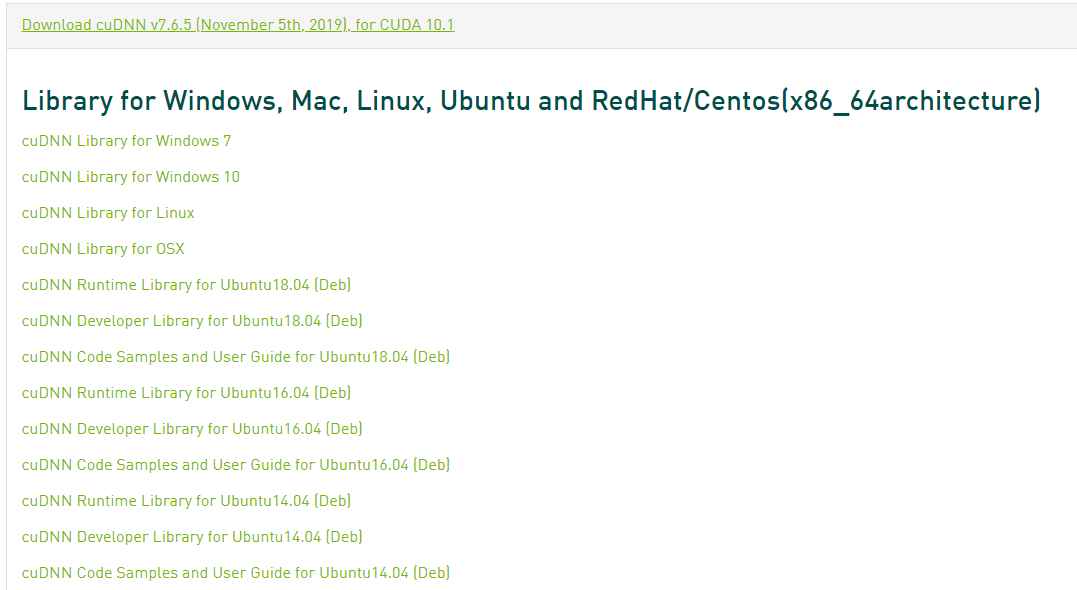Viewport: 1077px width, 590px height.
Task: Select cuDNN Runtime Library for Ubuntu14.04
Action: pyautogui.click(x=186, y=501)
